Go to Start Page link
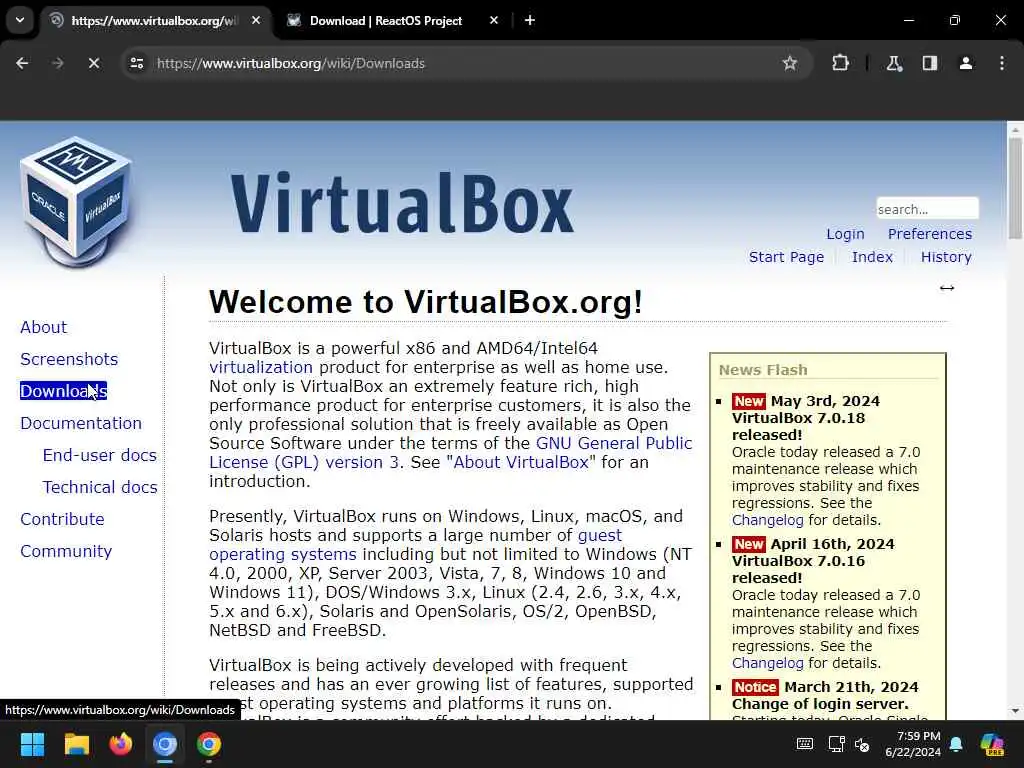 click(786, 257)
